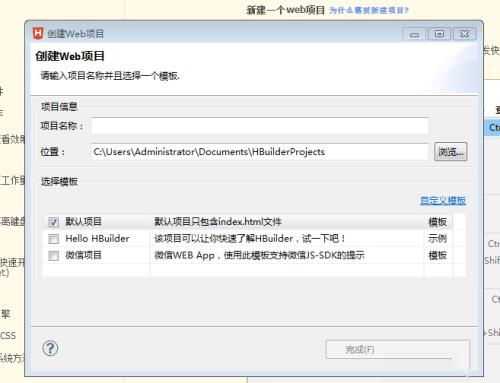Screen dimensions: 500x383
Task: Maximize the 创建Web项目 dialog
Action: click(x=439, y=34)
